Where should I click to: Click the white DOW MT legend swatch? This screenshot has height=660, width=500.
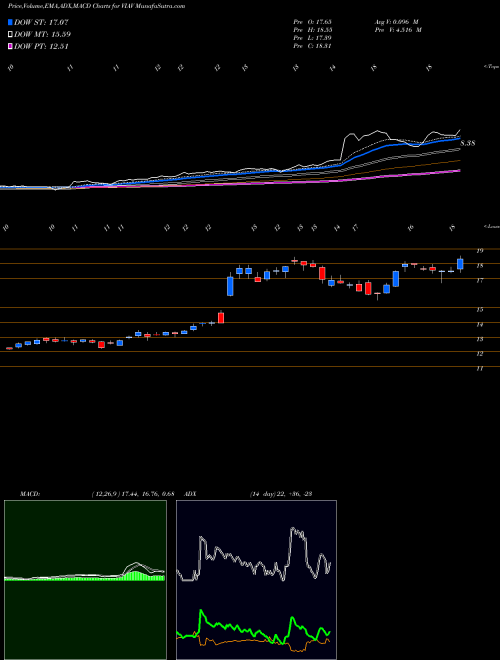(x=11, y=35)
